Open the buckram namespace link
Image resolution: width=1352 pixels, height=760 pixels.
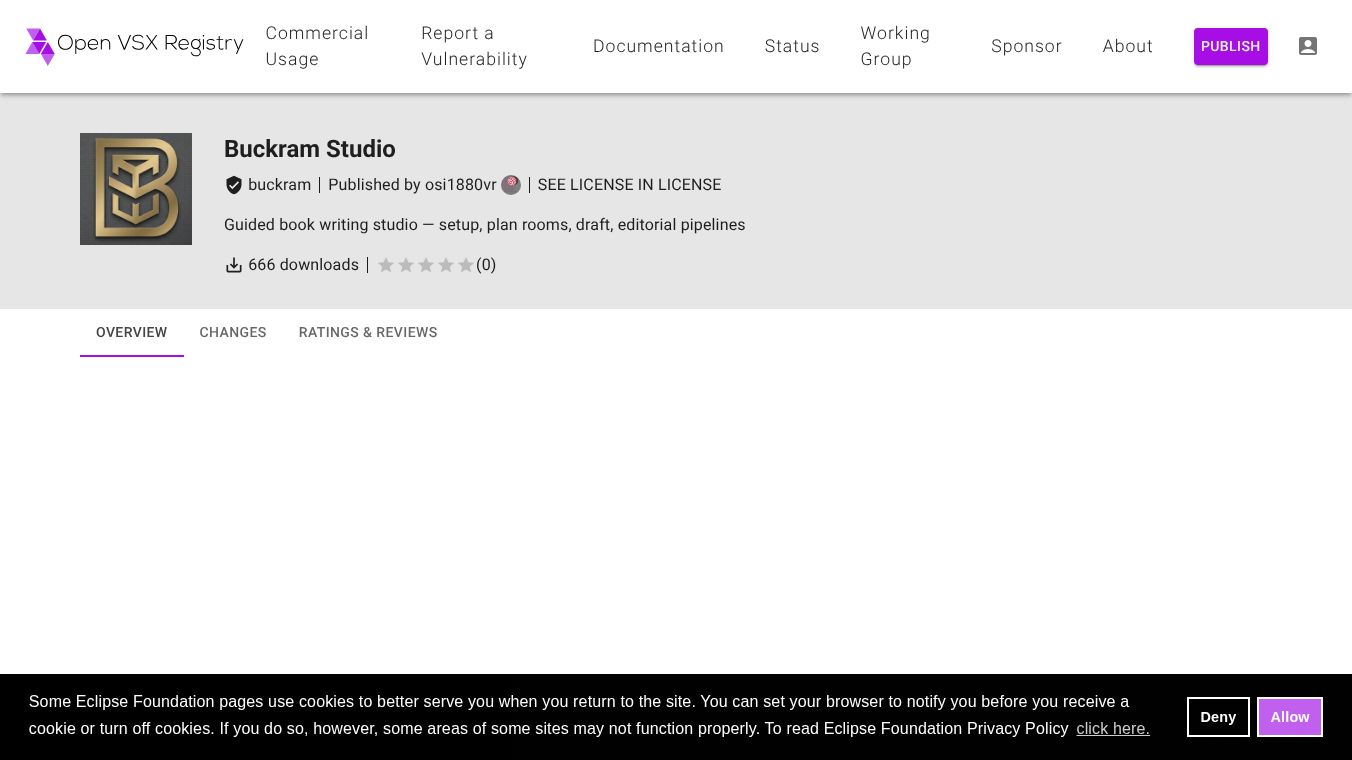[x=279, y=185]
